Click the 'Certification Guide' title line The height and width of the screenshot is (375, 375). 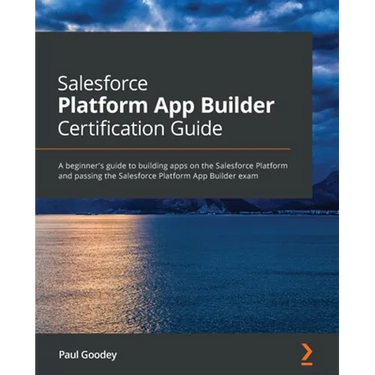pos(140,128)
